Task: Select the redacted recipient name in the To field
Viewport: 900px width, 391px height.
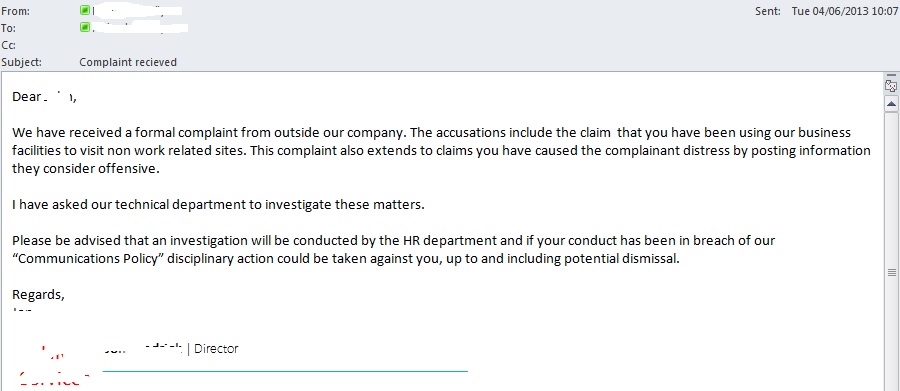Action: click(140, 27)
